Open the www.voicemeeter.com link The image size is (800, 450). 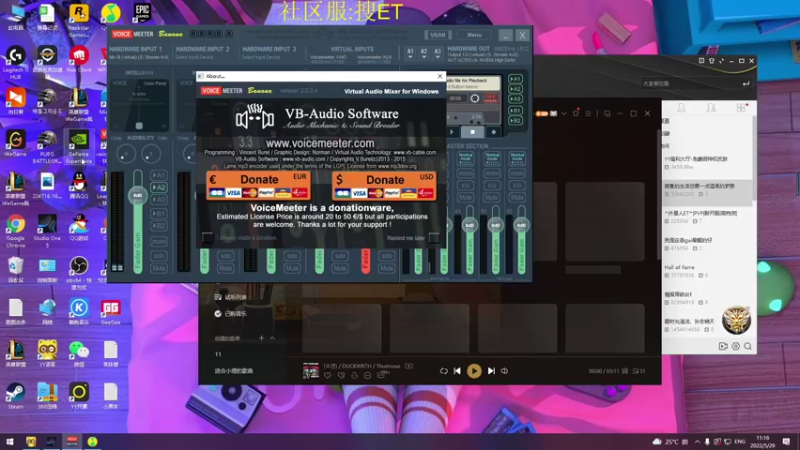[x=320, y=143]
